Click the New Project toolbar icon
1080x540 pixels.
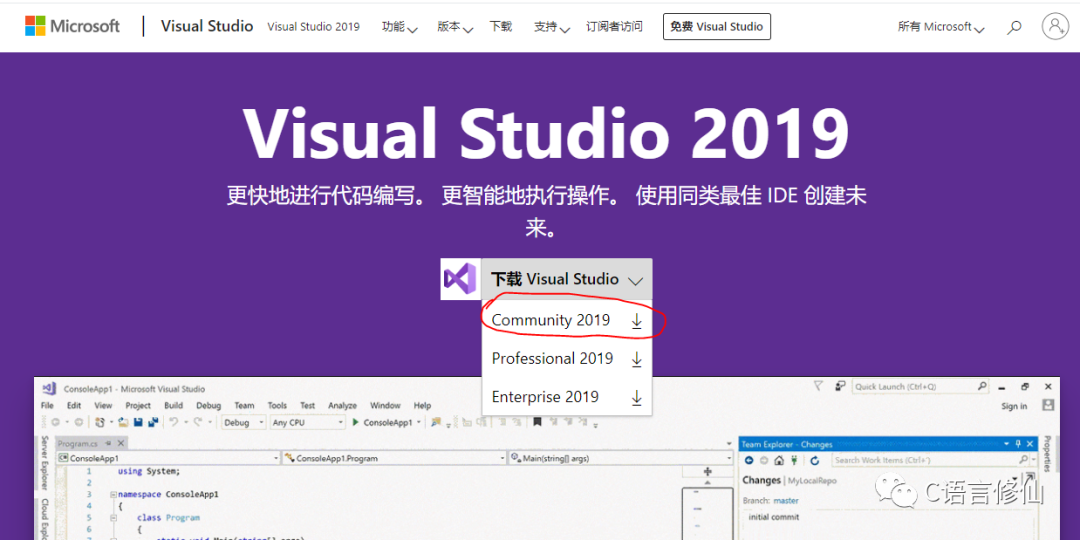coord(100,422)
